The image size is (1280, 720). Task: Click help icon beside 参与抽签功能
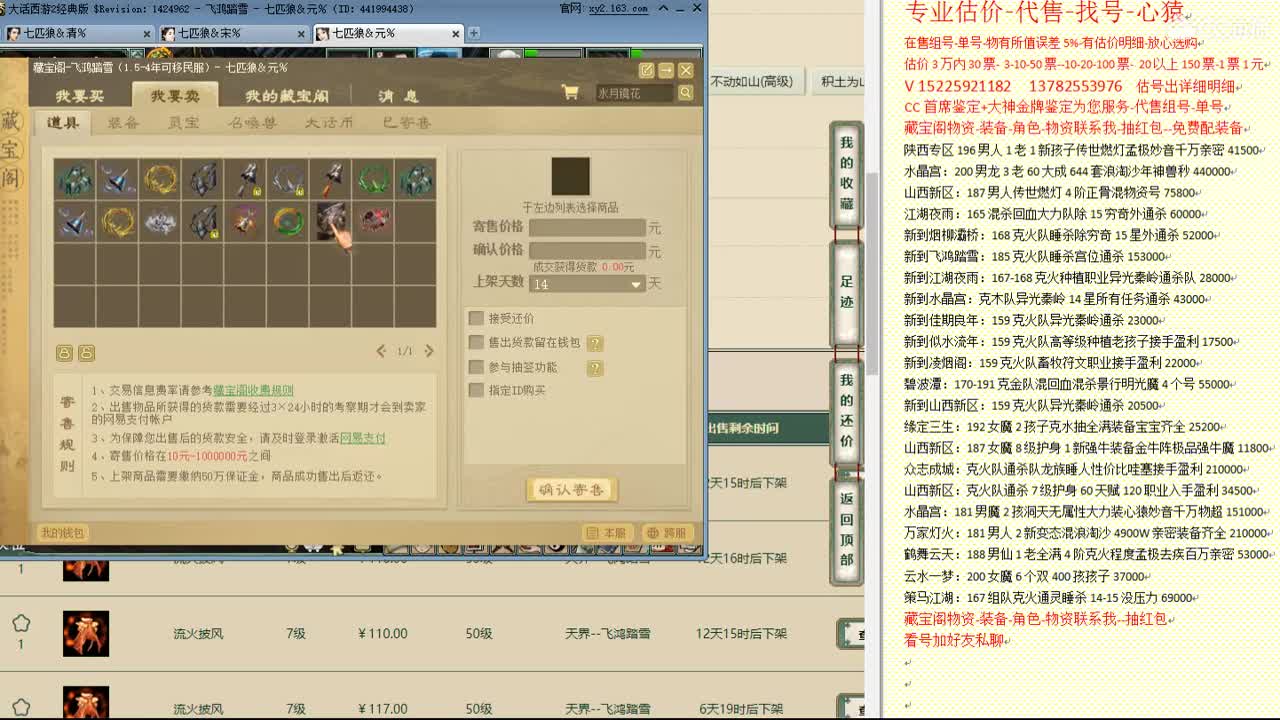(594, 368)
